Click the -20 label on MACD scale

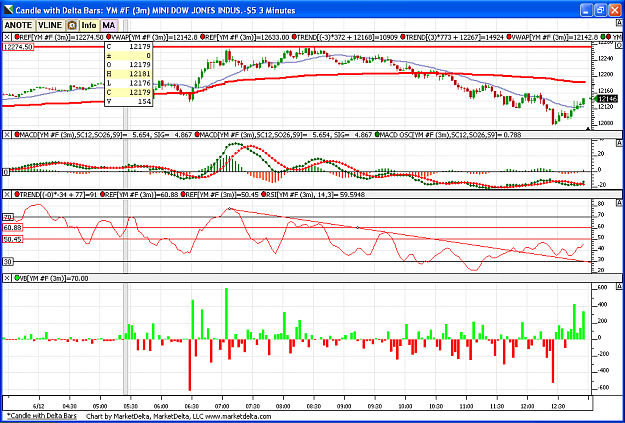(x=600, y=185)
